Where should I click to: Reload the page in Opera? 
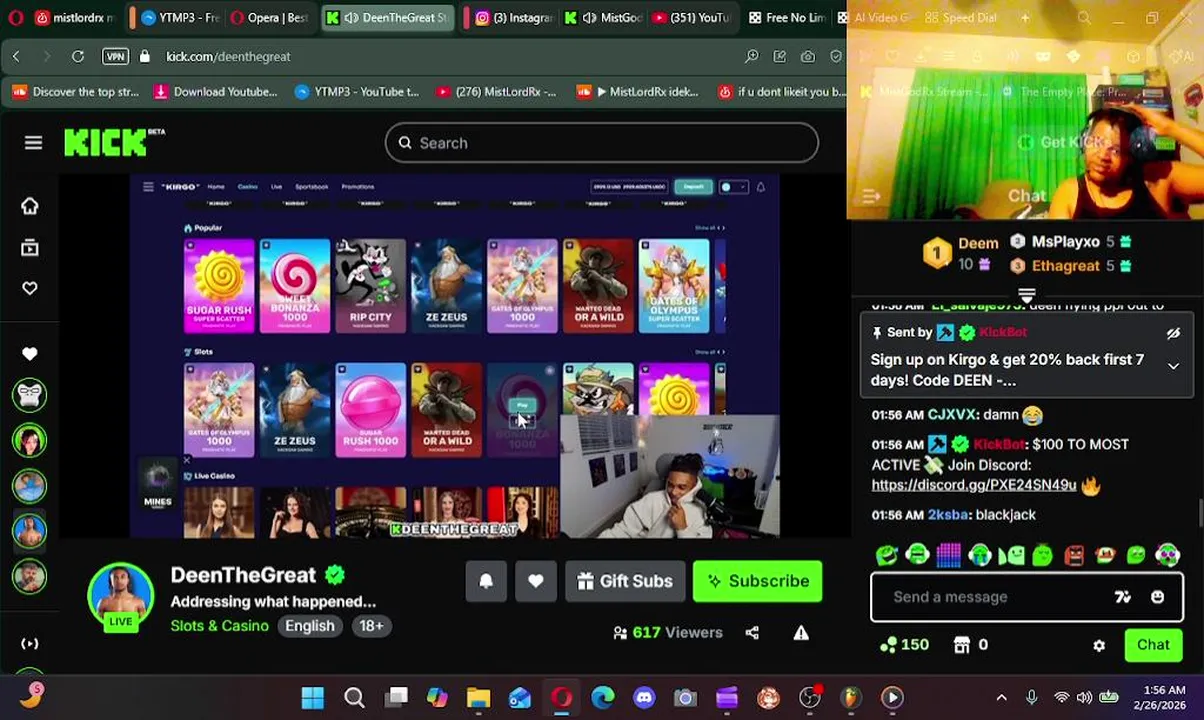click(77, 56)
